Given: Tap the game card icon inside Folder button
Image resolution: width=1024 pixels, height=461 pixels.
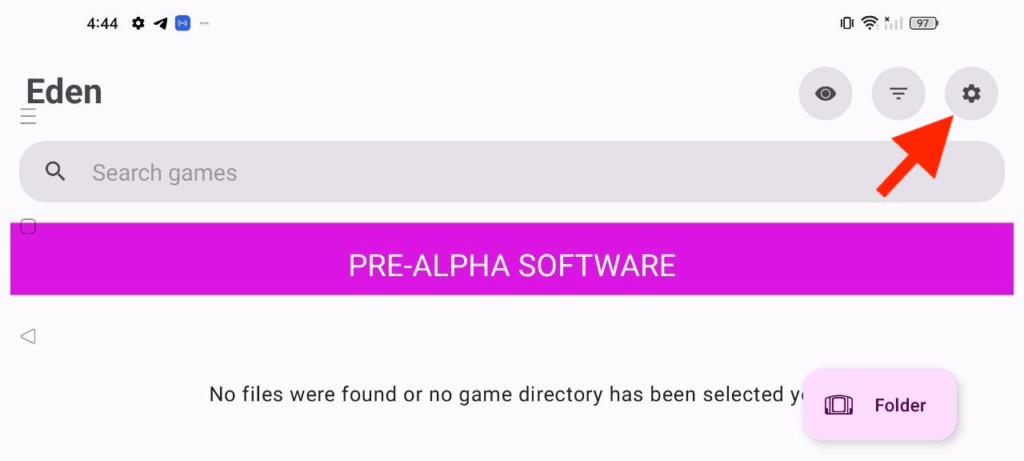Looking at the screenshot, I should tap(839, 405).
